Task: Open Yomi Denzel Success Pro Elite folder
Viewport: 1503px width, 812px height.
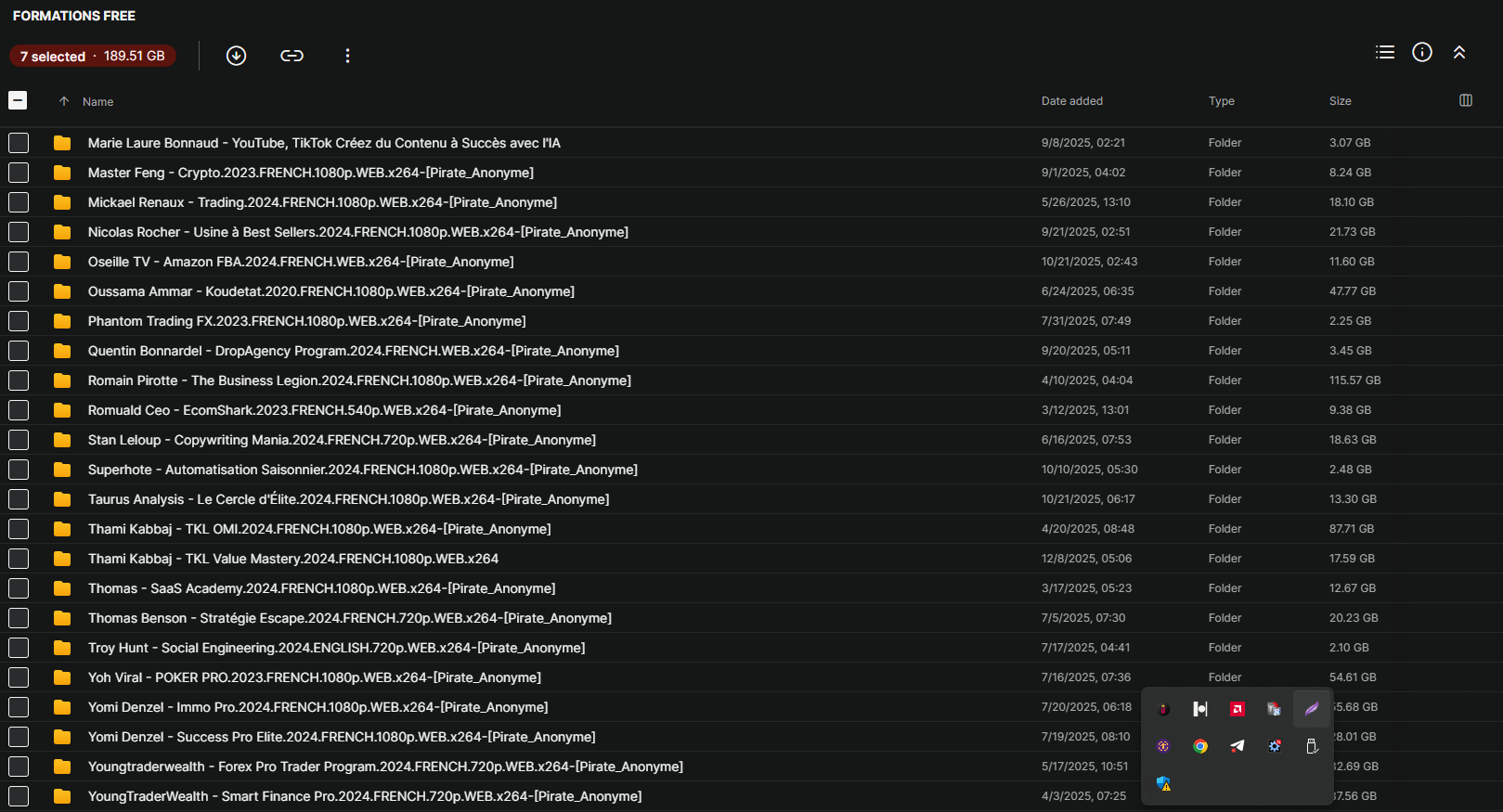Action: (x=342, y=737)
